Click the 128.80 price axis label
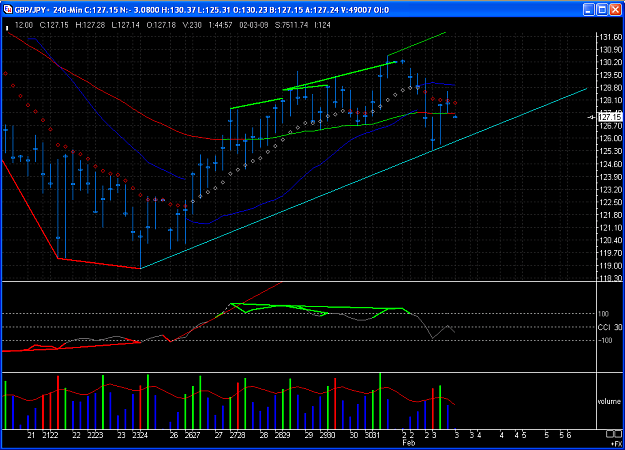 click(x=611, y=88)
